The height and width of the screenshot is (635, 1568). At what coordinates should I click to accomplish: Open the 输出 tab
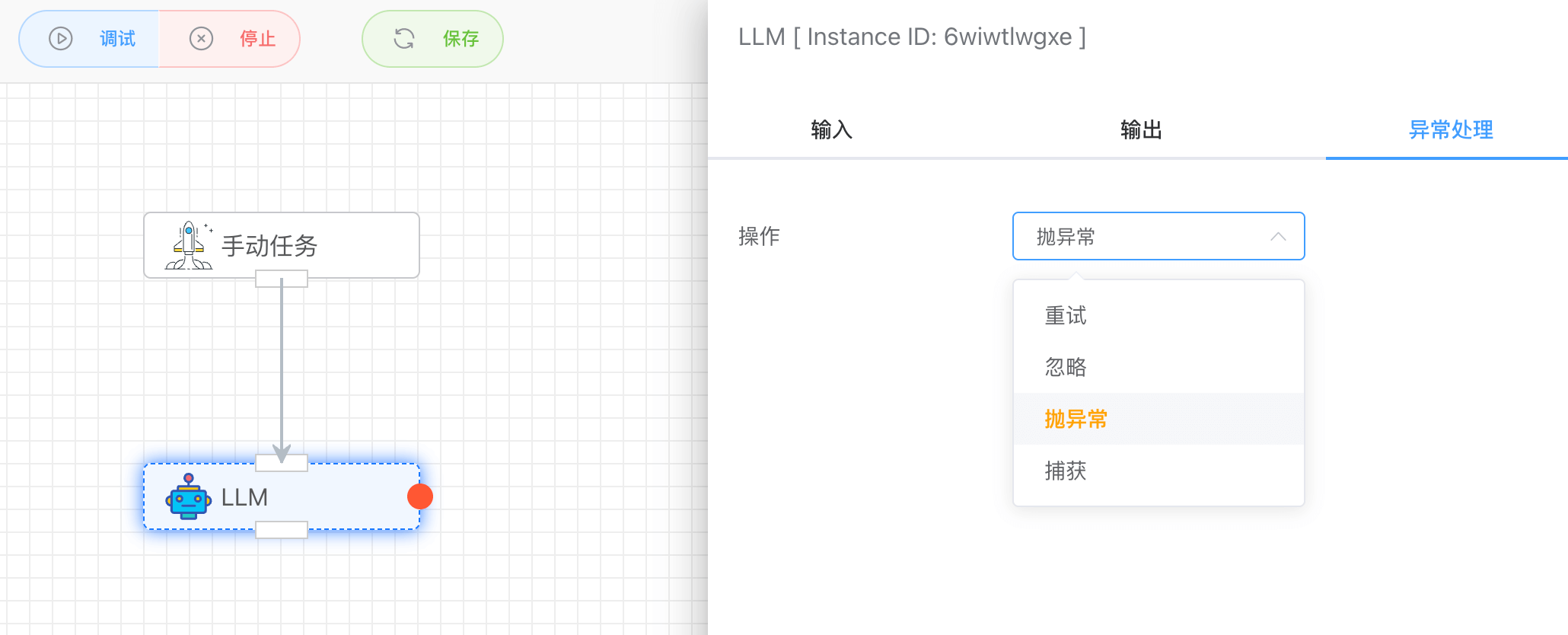click(1141, 130)
